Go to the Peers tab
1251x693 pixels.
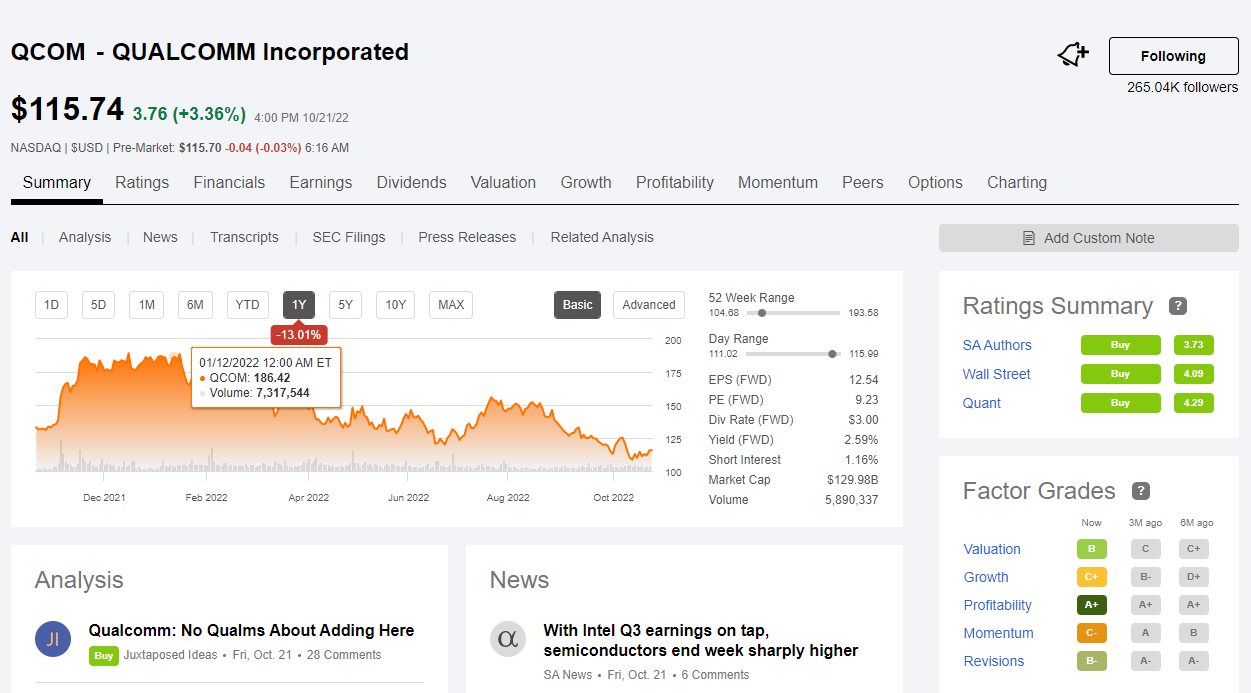(x=863, y=182)
